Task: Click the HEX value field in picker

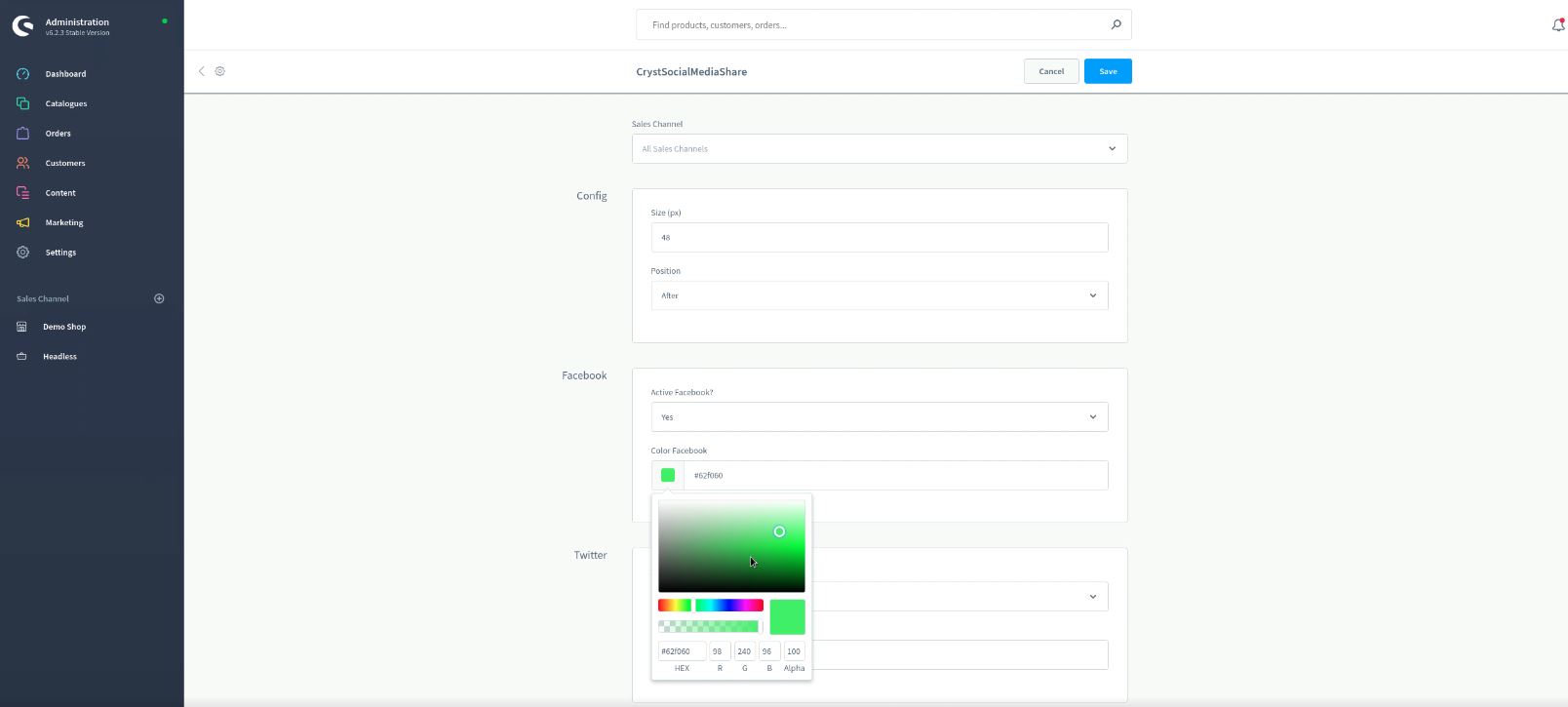Action: pos(682,651)
